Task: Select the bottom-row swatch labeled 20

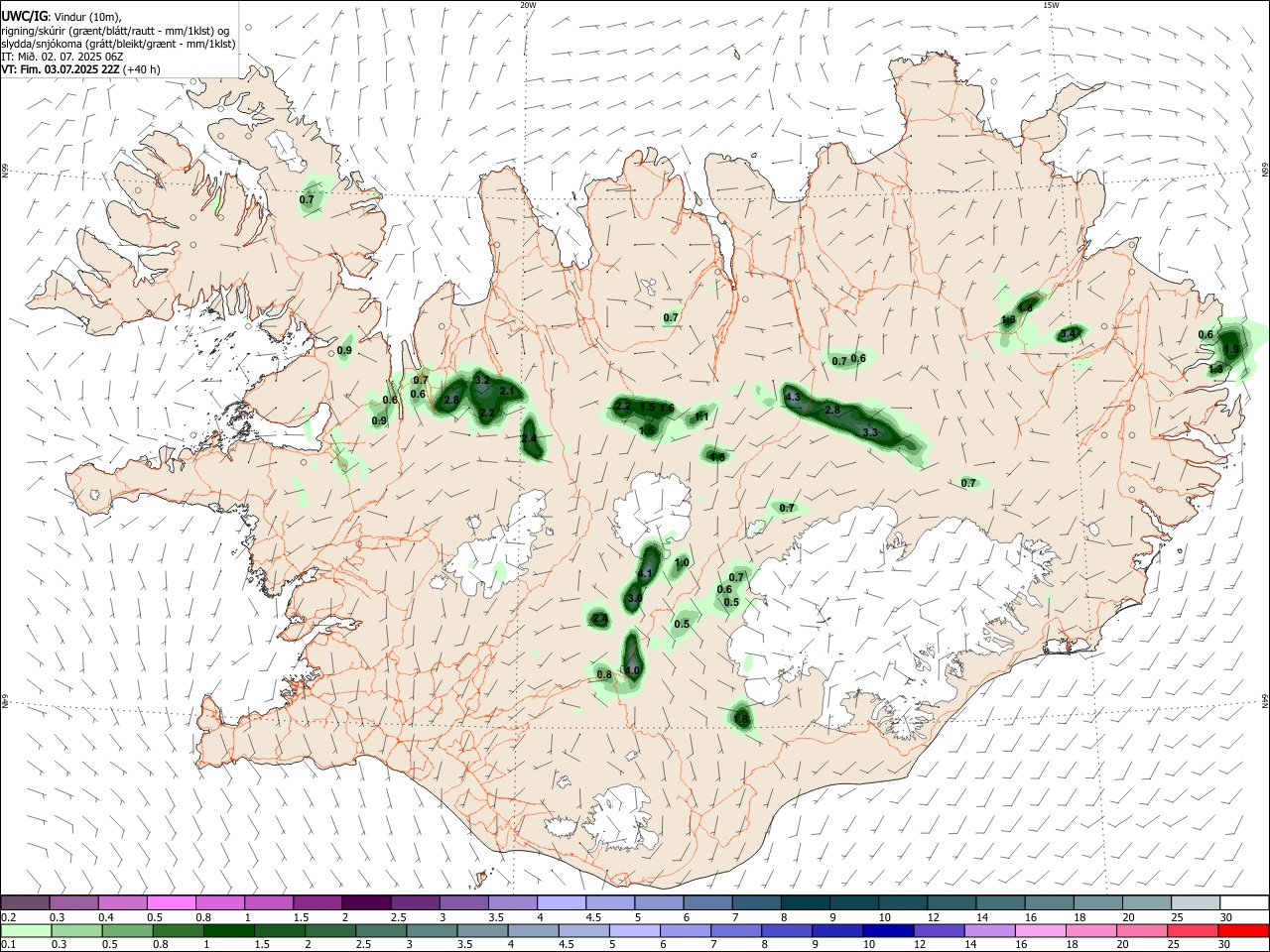Action: 1142,930
